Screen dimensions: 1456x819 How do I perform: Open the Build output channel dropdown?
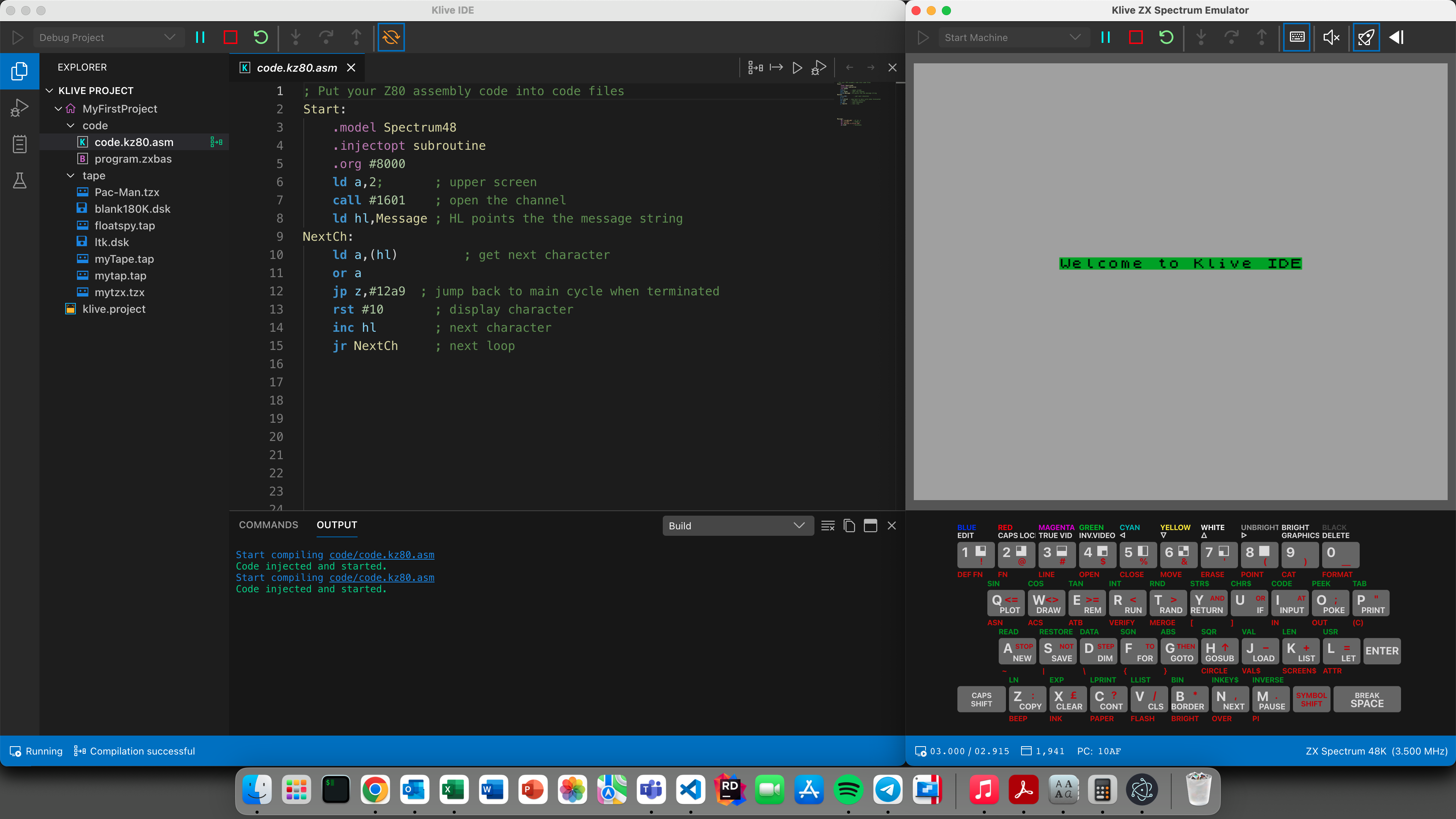pos(737,526)
